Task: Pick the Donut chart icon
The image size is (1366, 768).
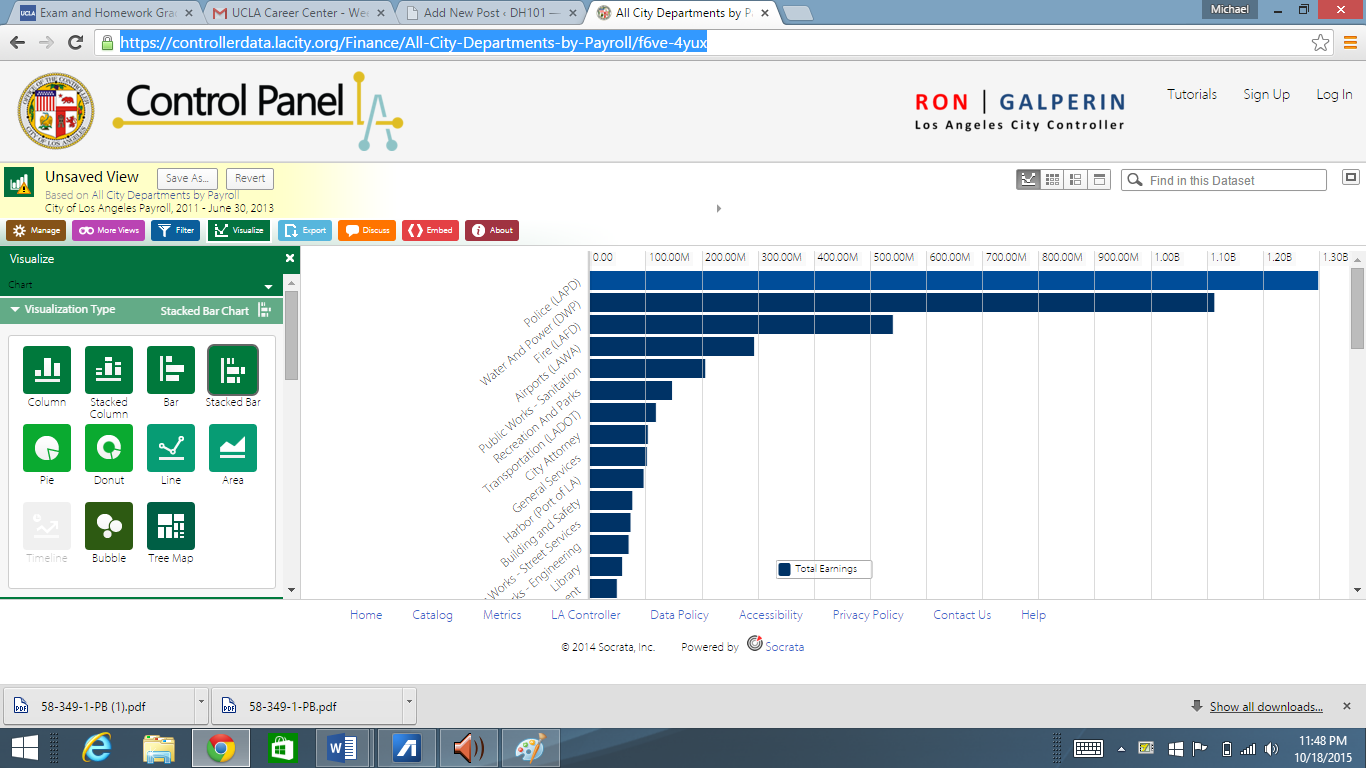Action: [x=109, y=448]
